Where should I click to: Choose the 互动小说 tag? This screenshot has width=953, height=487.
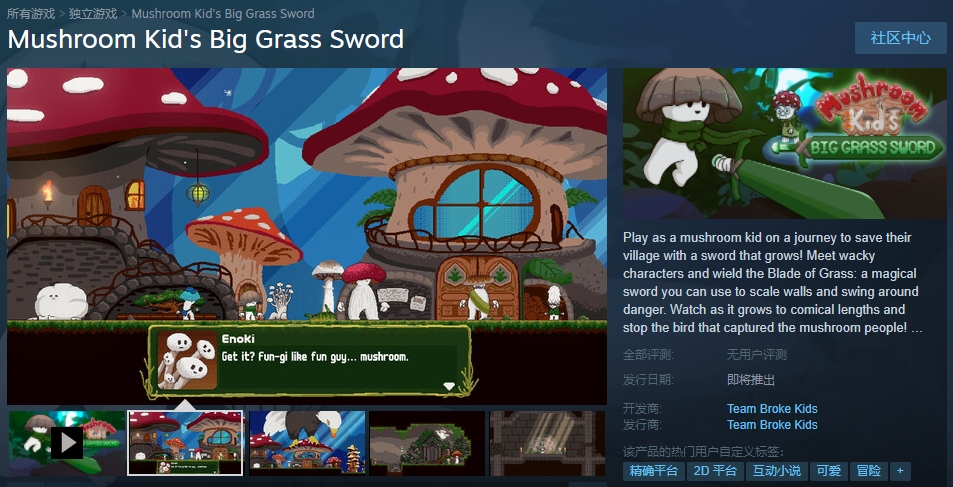coord(777,471)
